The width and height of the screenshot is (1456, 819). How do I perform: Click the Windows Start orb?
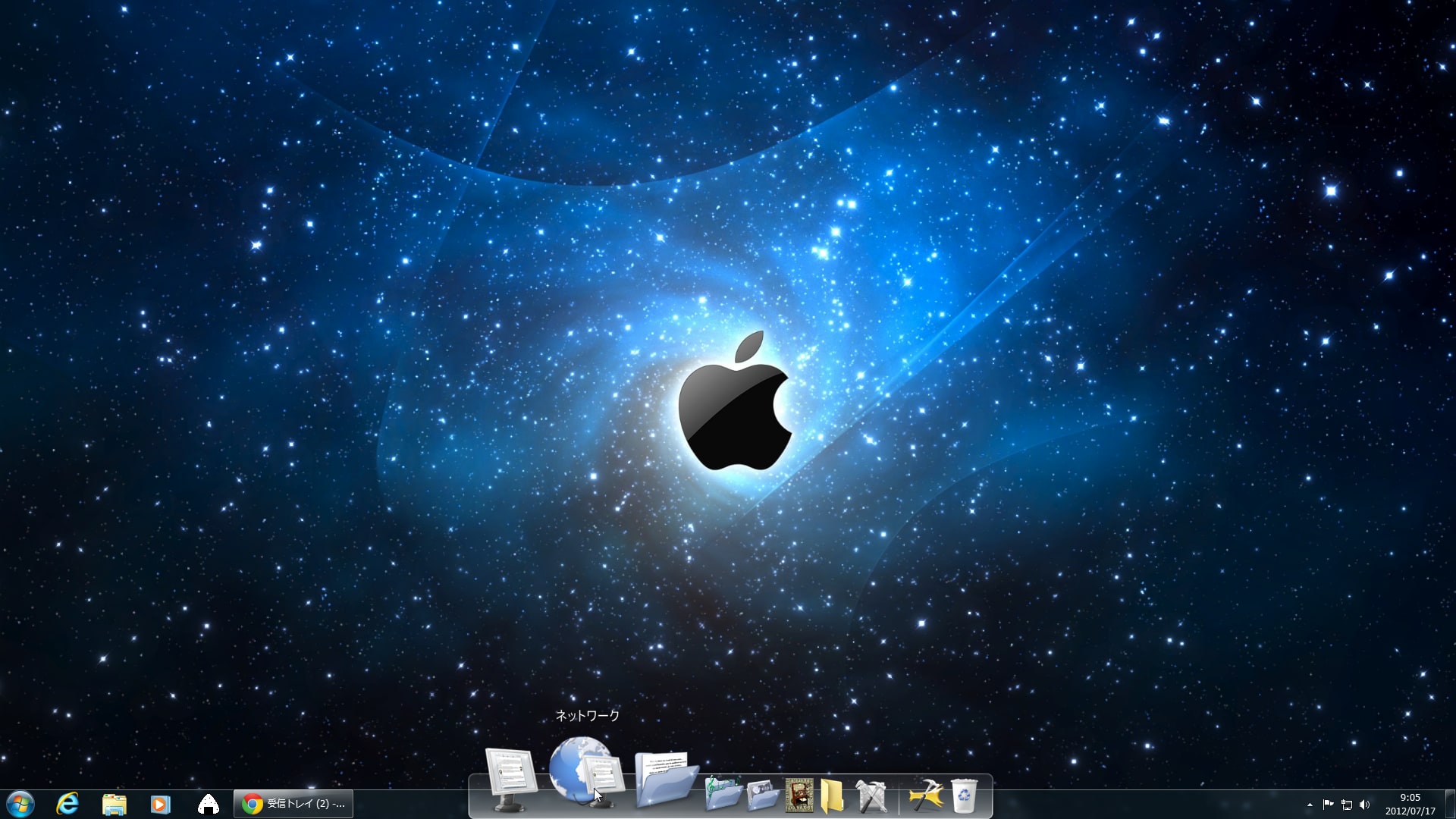20,804
